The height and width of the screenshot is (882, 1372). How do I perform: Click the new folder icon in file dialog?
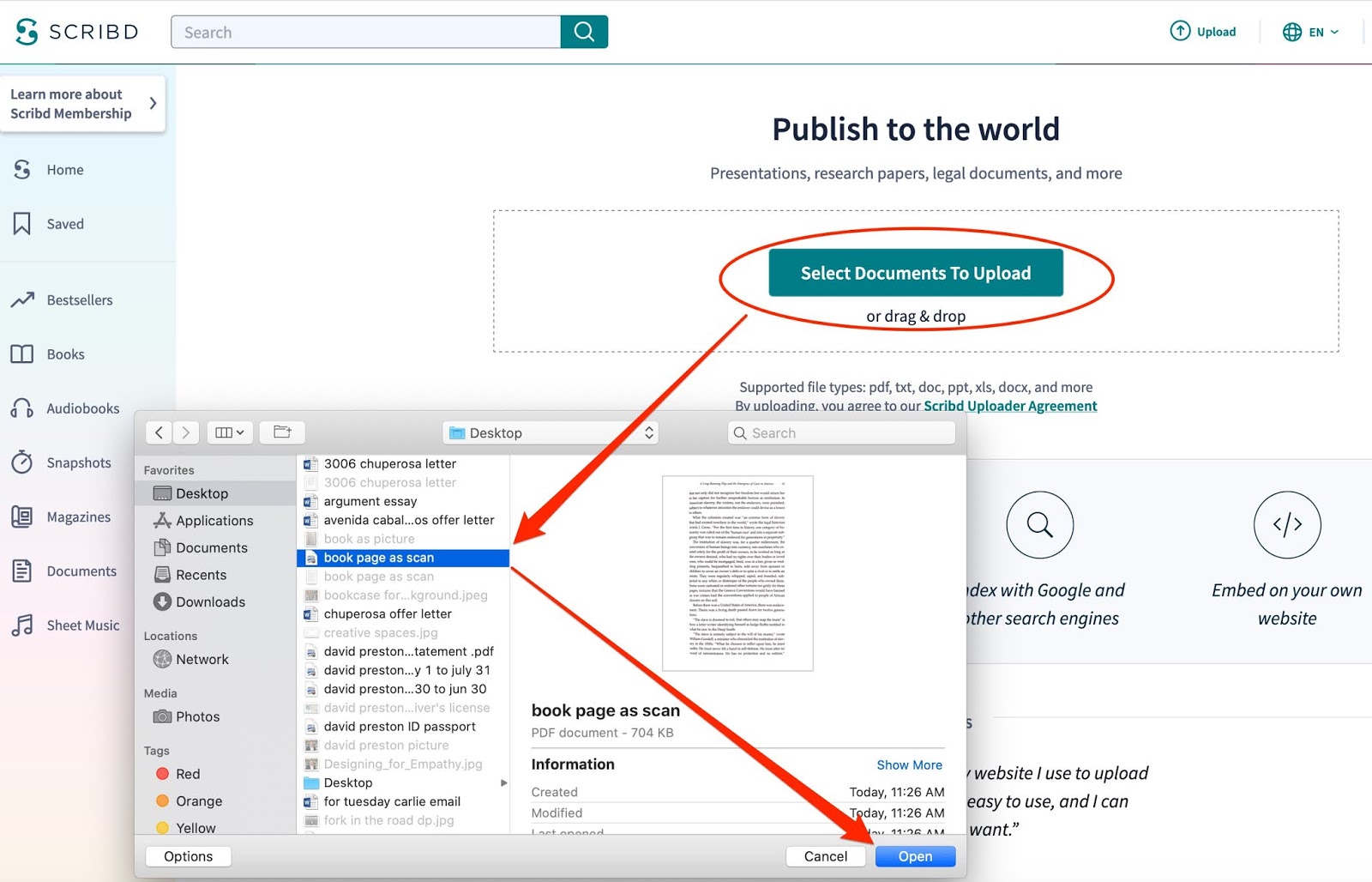point(282,432)
